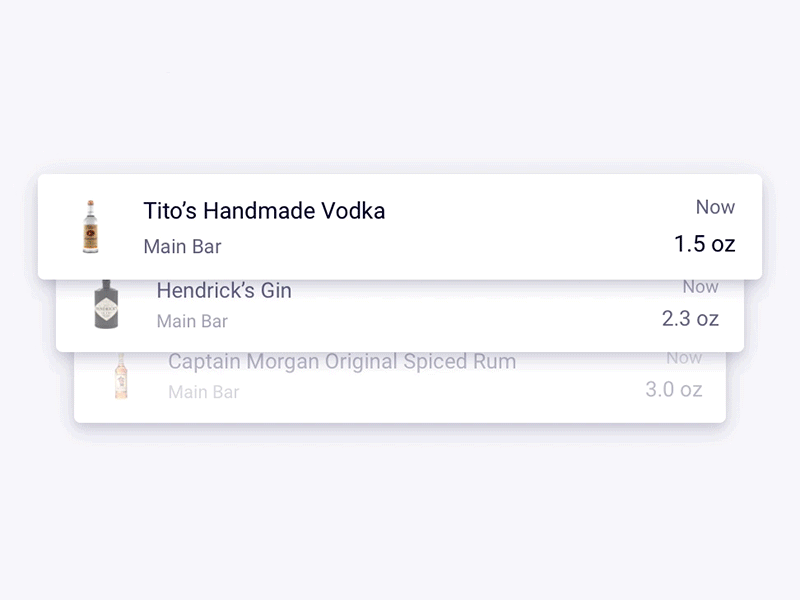Image resolution: width=800 pixels, height=600 pixels.
Task: Click Main Bar under Hendrick's Gin
Action: click(x=192, y=321)
